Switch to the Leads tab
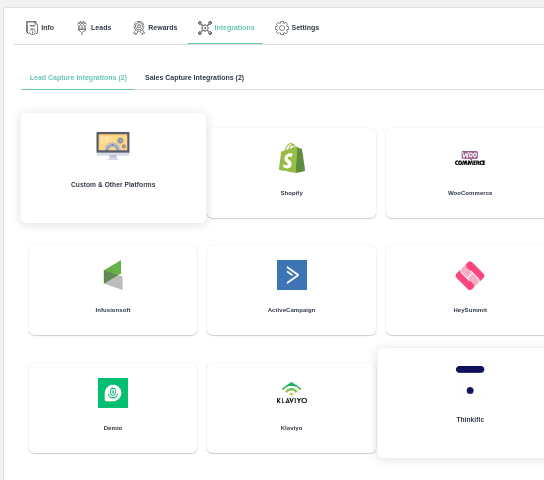This screenshot has height=480, width=544. 94,28
